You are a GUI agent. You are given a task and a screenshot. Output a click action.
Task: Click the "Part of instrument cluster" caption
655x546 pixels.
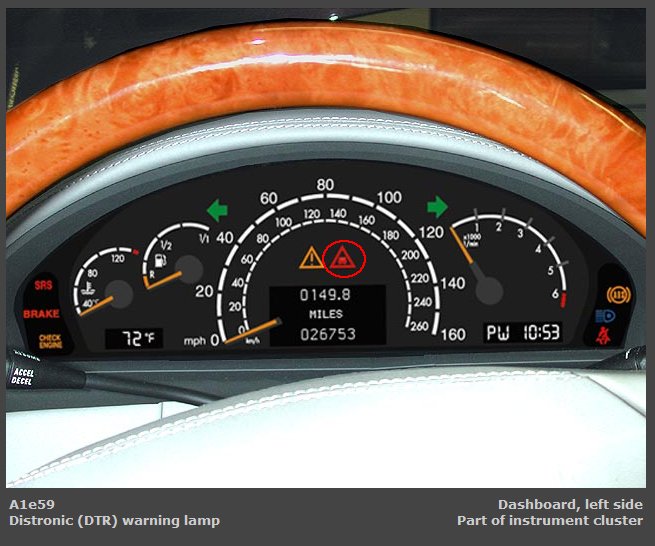tap(549, 520)
